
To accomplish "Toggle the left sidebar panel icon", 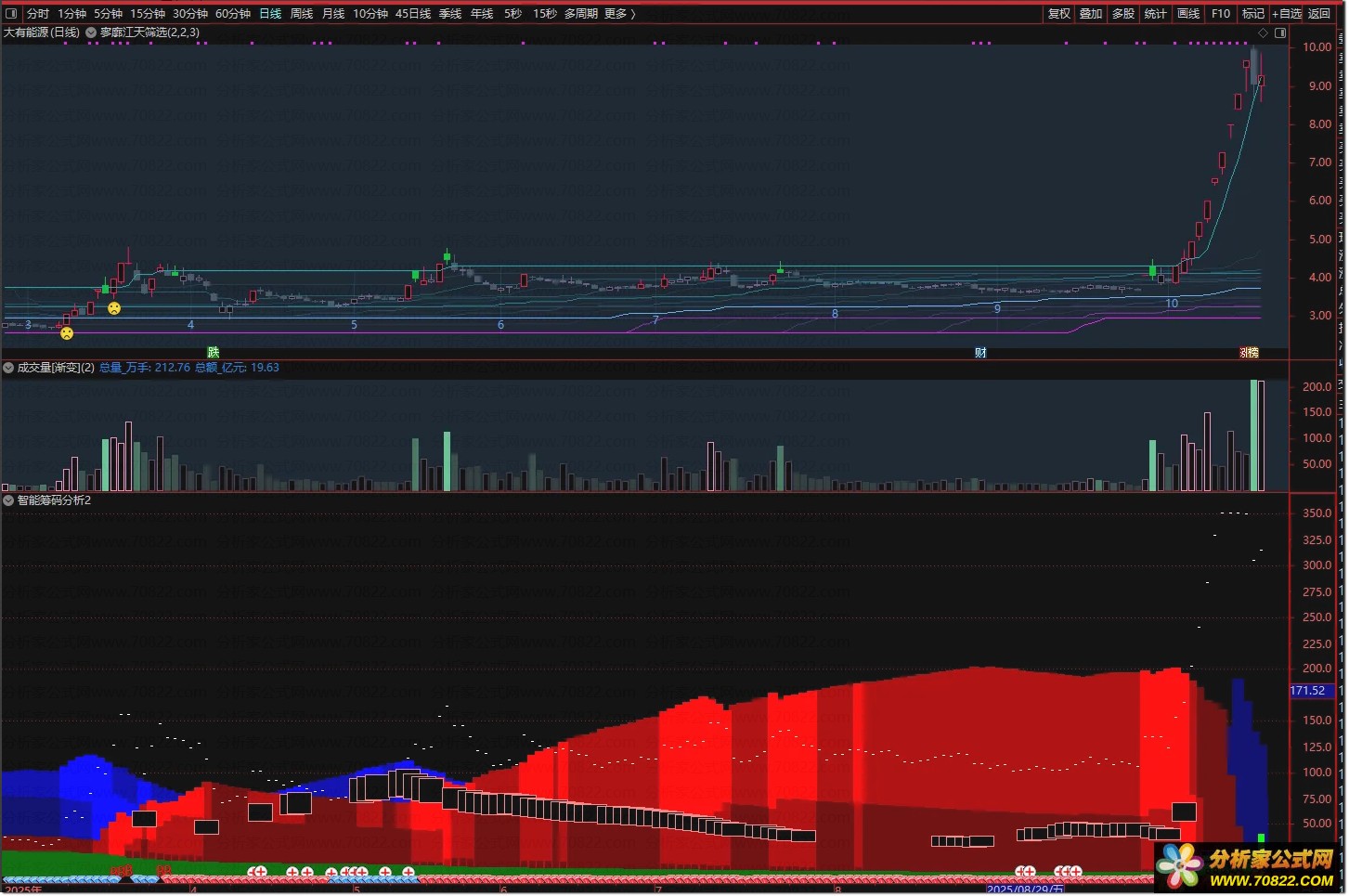I will (x=12, y=14).
